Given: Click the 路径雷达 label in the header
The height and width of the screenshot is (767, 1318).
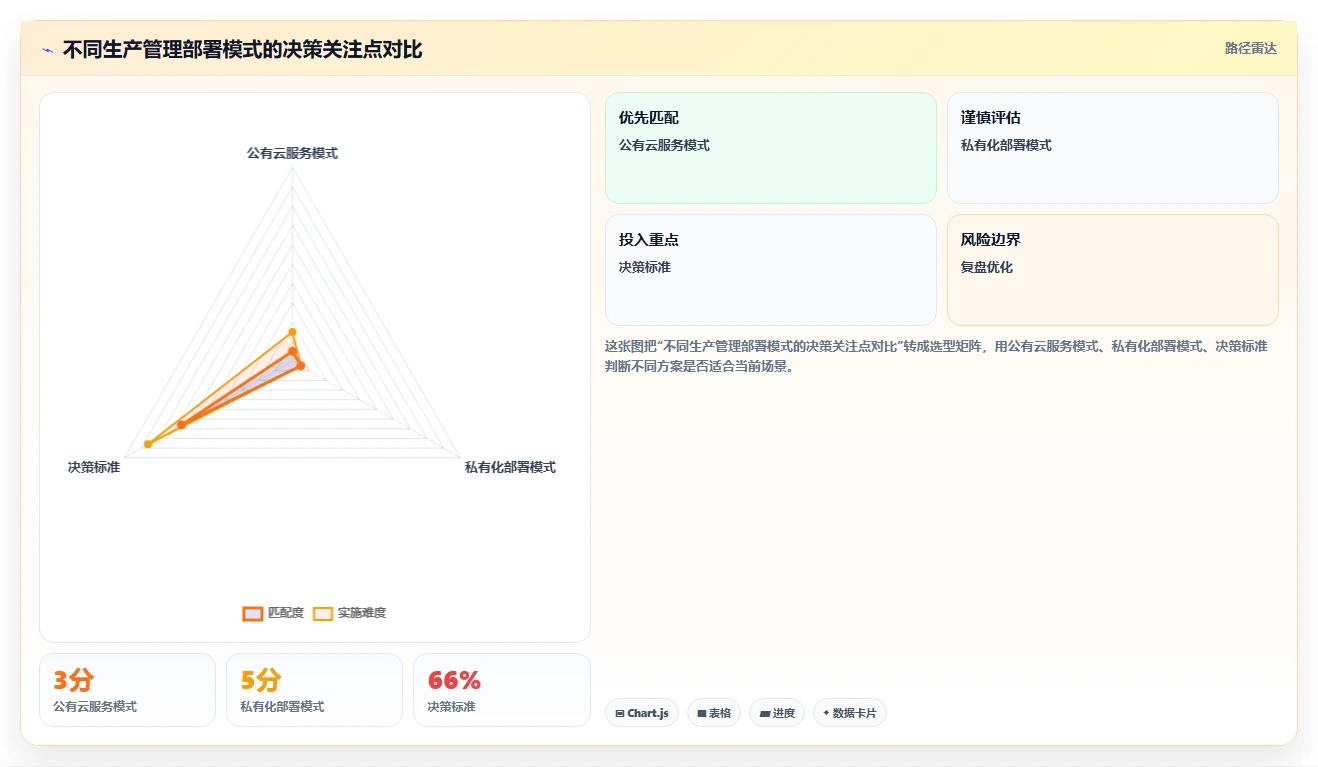Looking at the screenshot, I should pyautogui.click(x=1251, y=48).
